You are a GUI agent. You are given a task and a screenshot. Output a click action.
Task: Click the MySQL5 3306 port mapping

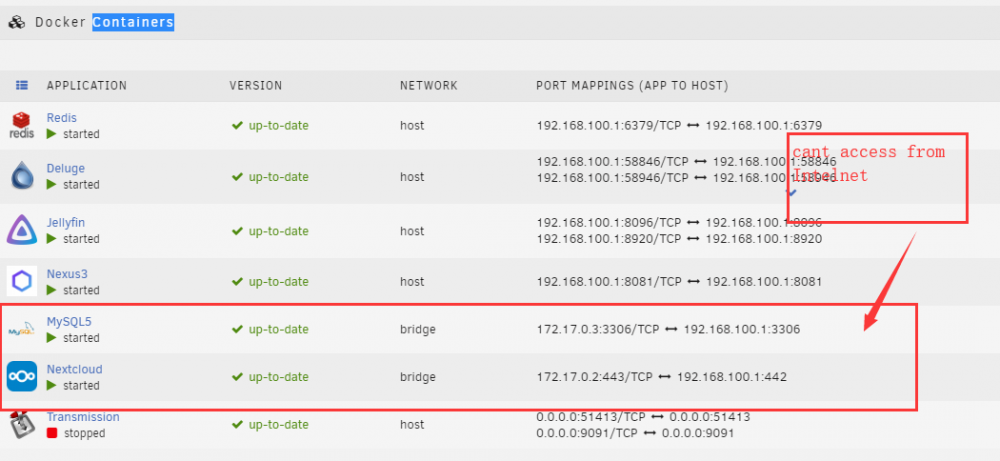tap(668, 330)
